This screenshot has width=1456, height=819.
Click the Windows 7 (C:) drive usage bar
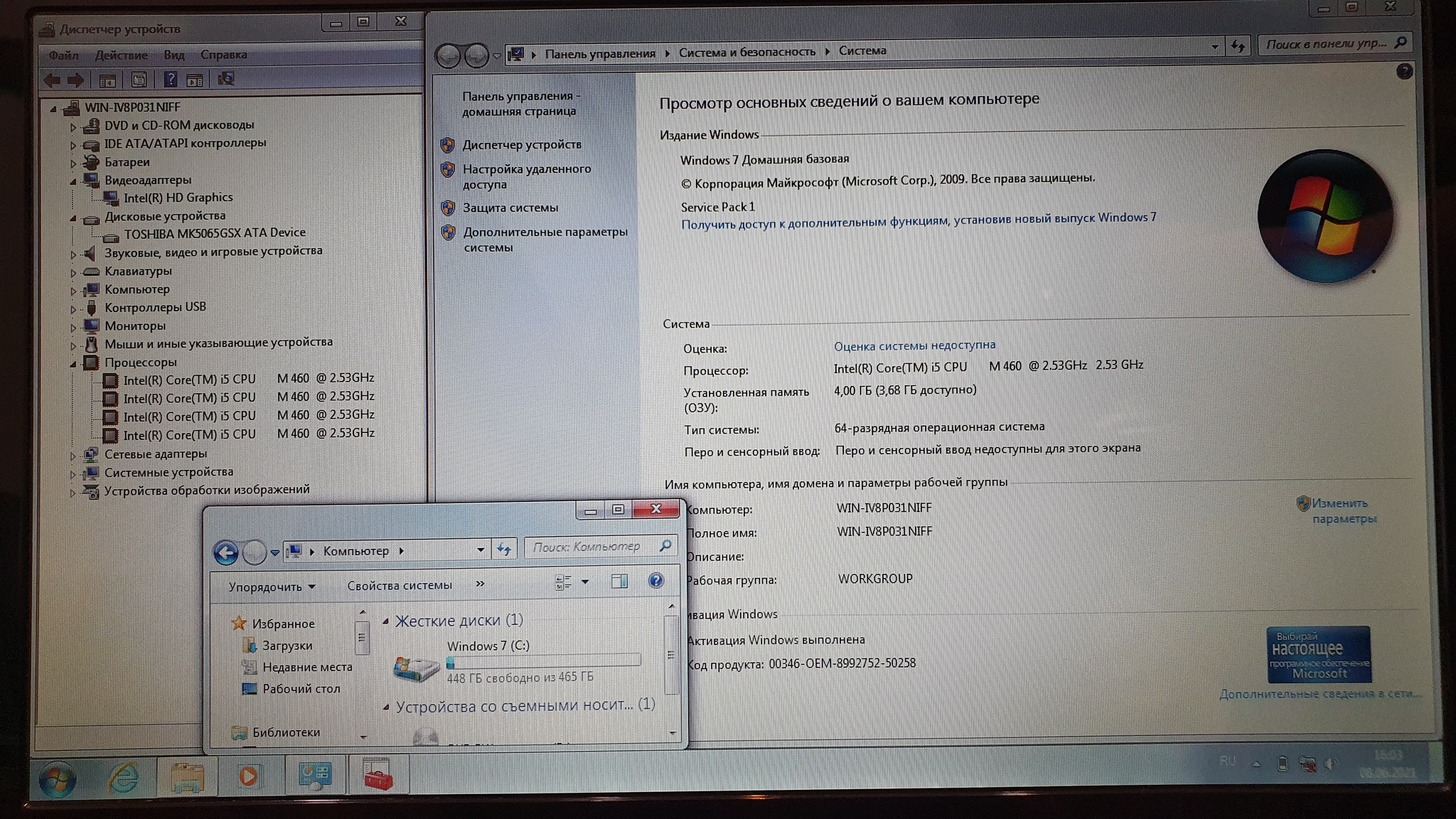click(543, 662)
